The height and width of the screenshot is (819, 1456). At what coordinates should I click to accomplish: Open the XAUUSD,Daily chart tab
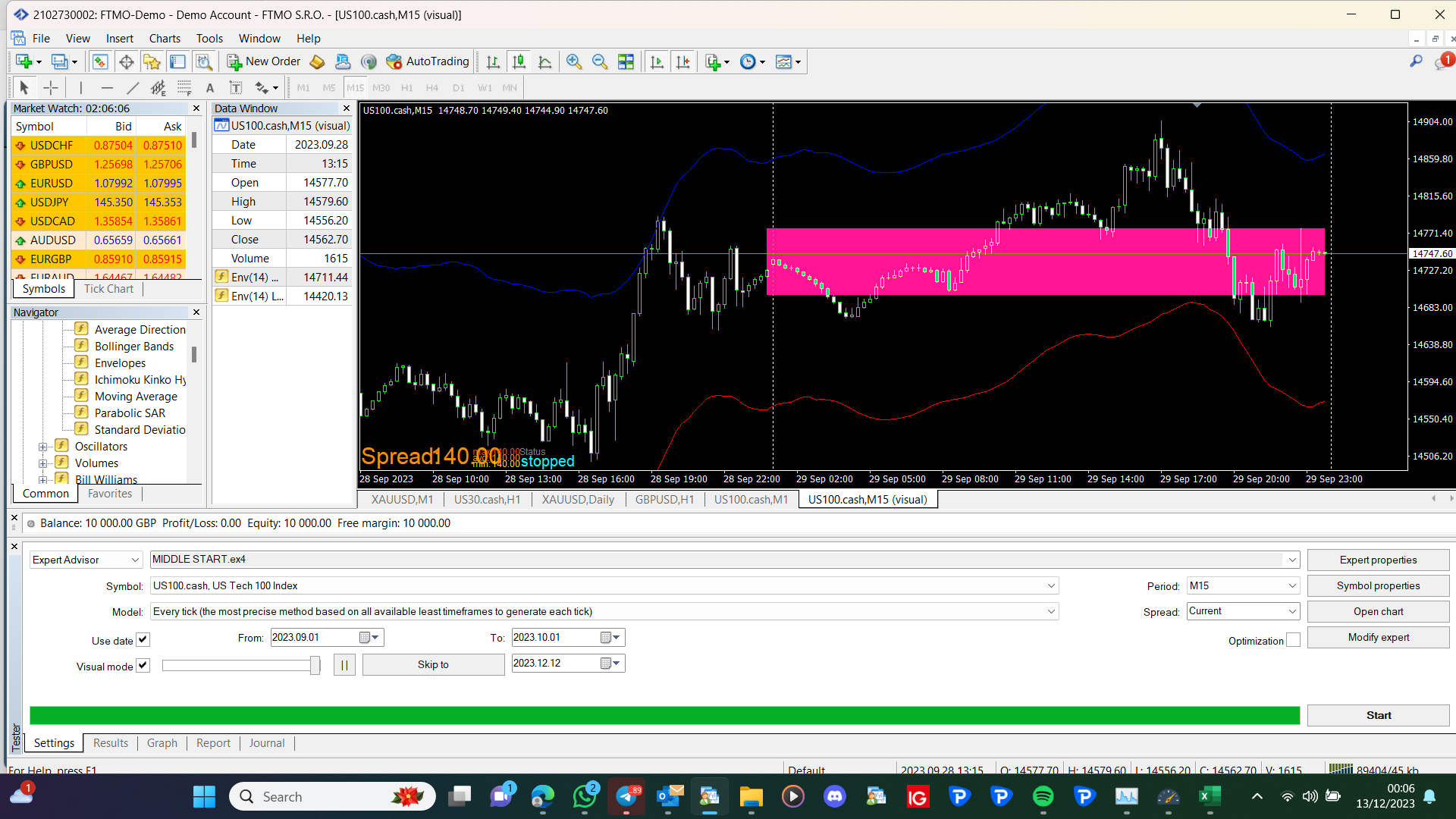coord(578,500)
